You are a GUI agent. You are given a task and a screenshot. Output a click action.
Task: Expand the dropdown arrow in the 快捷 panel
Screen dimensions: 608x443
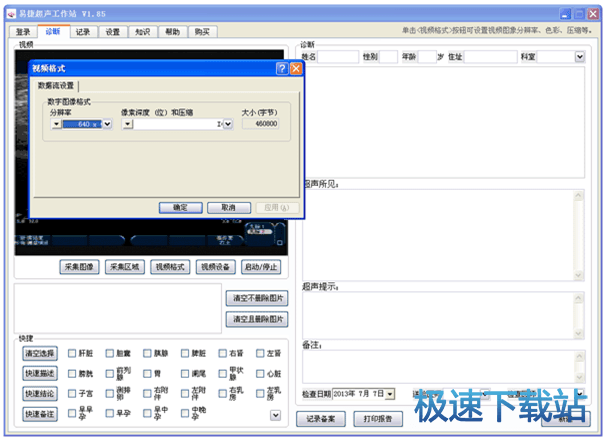click(x=275, y=415)
